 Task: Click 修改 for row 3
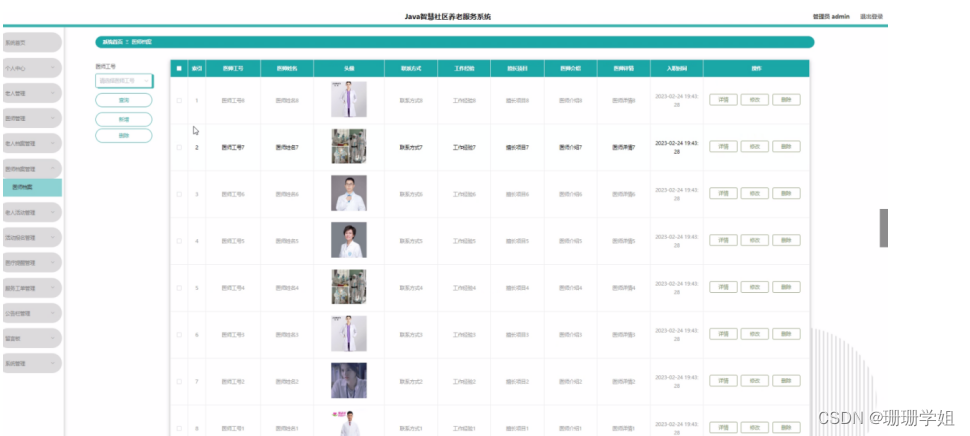point(755,194)
